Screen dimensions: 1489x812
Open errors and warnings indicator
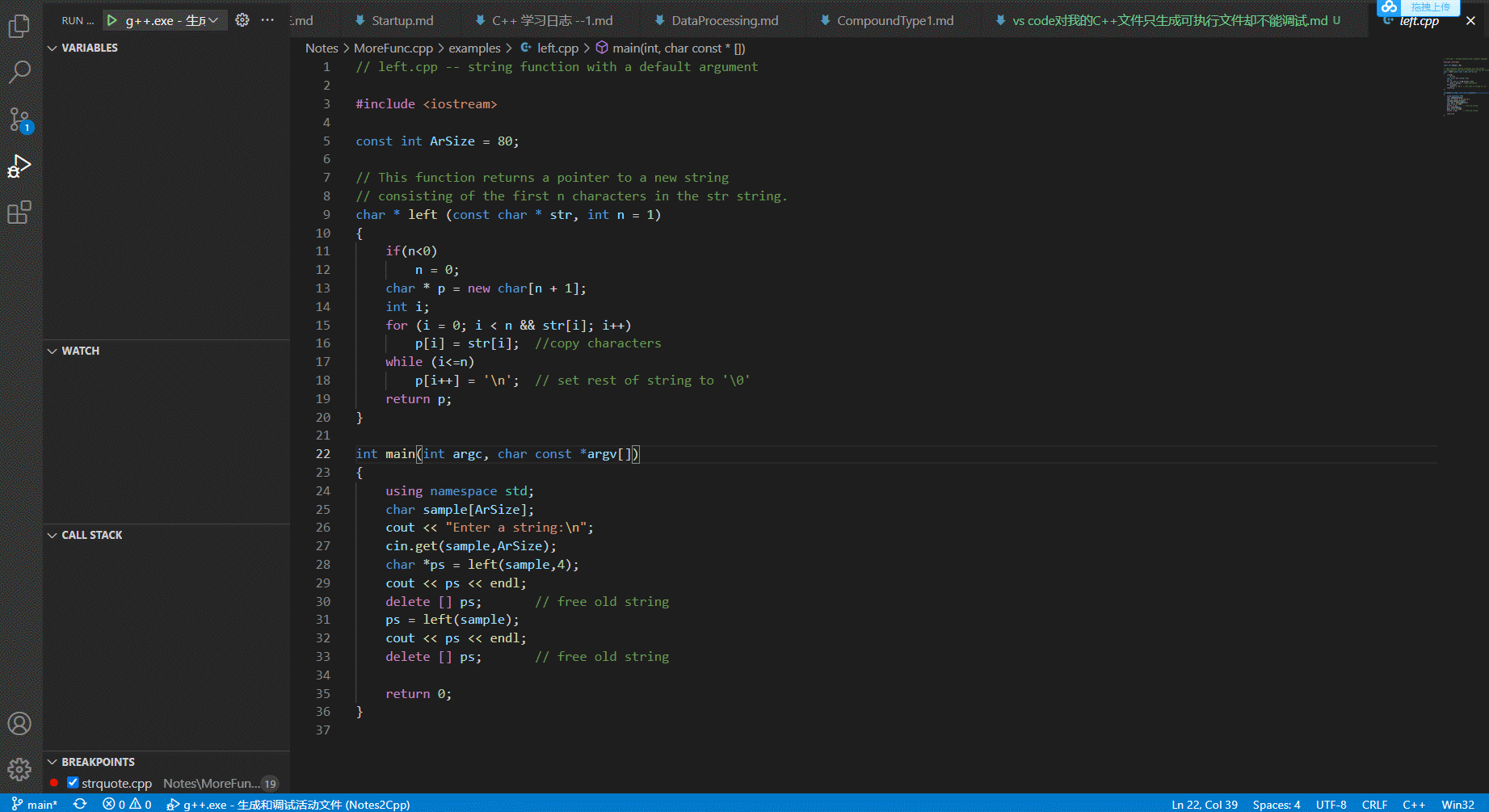tap(126, 804)
